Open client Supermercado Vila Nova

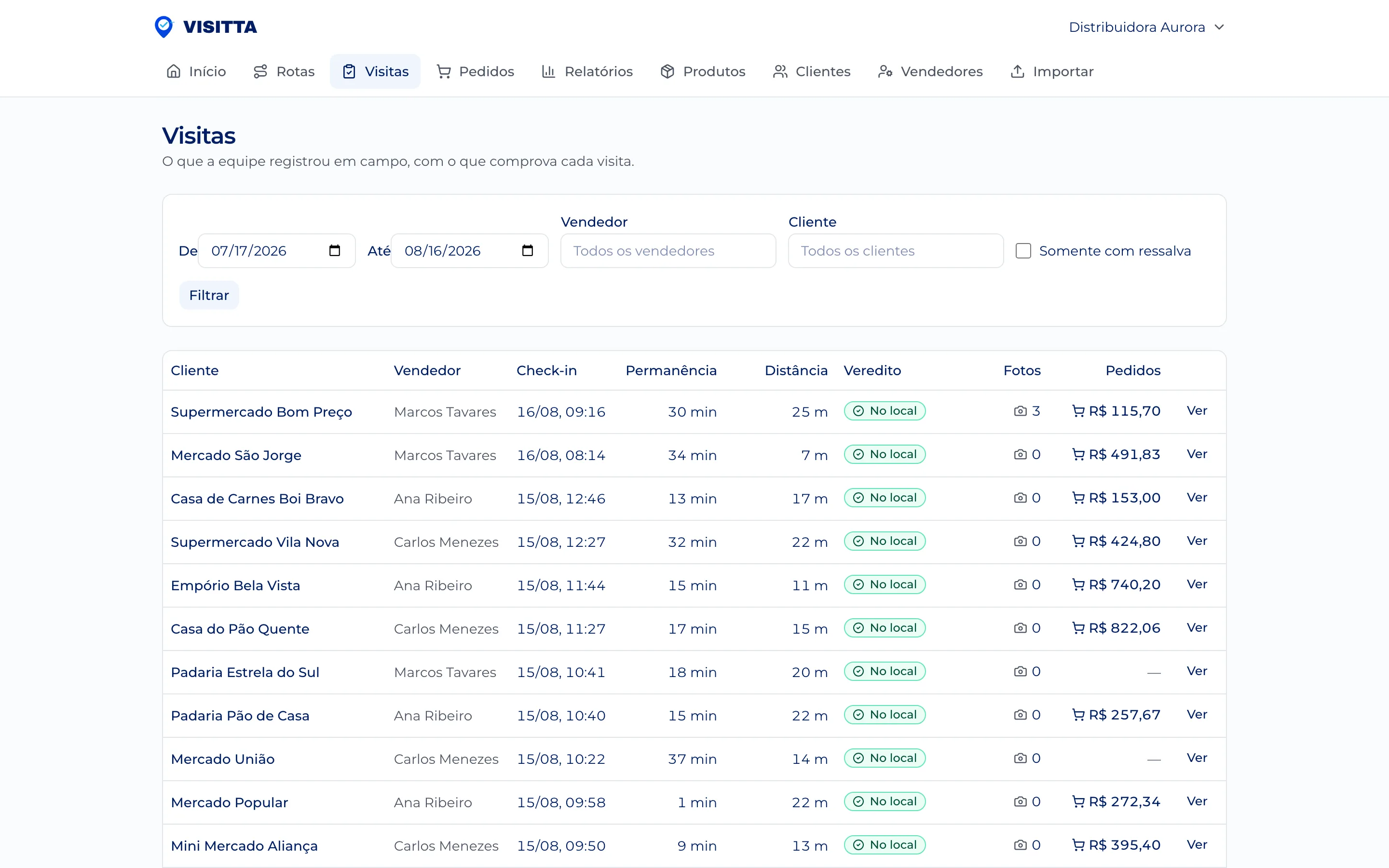pos(255,542)
